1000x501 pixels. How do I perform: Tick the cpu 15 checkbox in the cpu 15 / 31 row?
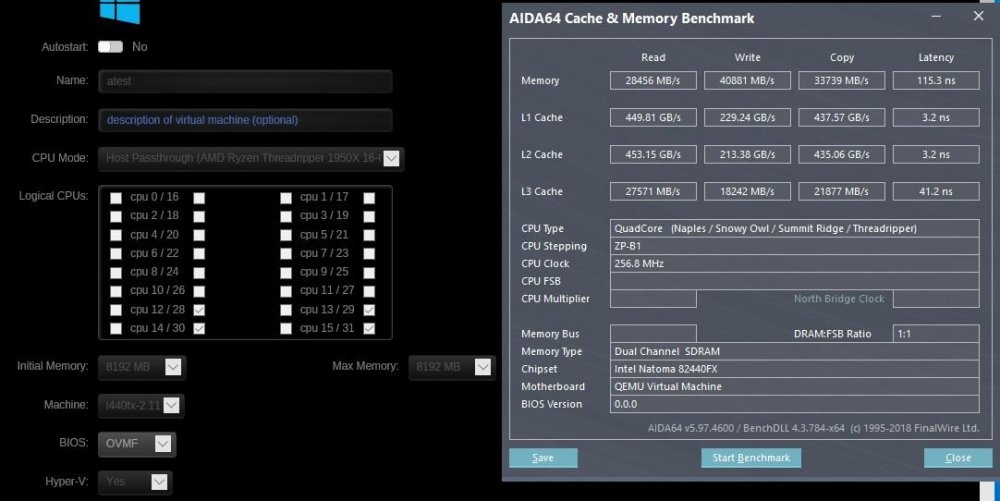286,328
